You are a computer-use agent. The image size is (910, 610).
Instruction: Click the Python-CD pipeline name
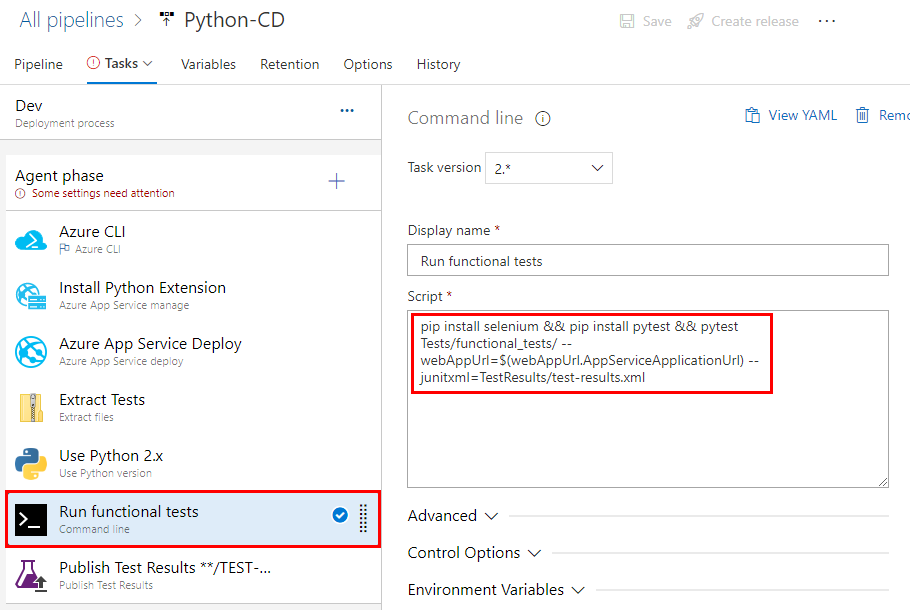(x=234, y=20)
